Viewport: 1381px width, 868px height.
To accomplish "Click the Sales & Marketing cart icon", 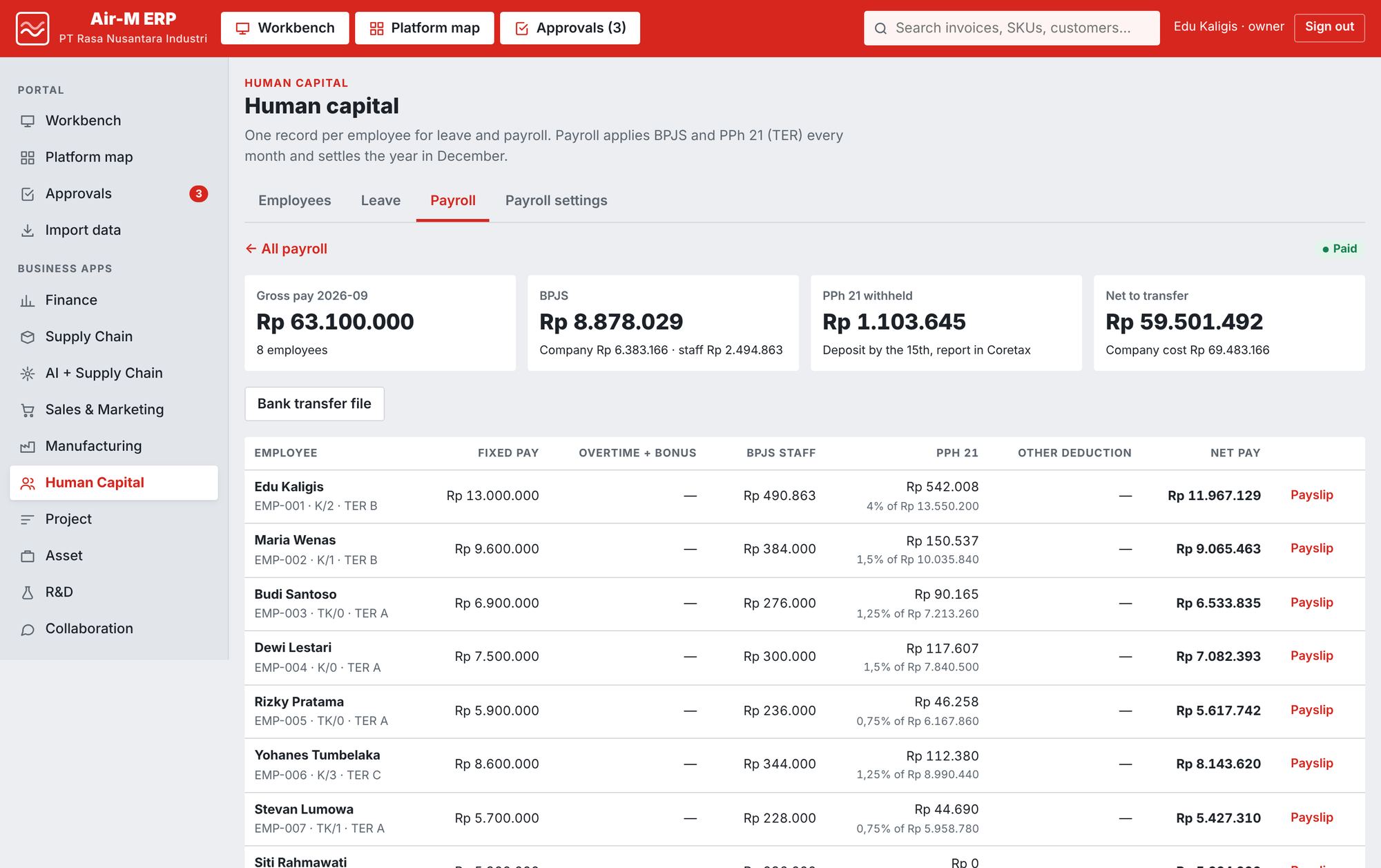I will click(28, 410).
